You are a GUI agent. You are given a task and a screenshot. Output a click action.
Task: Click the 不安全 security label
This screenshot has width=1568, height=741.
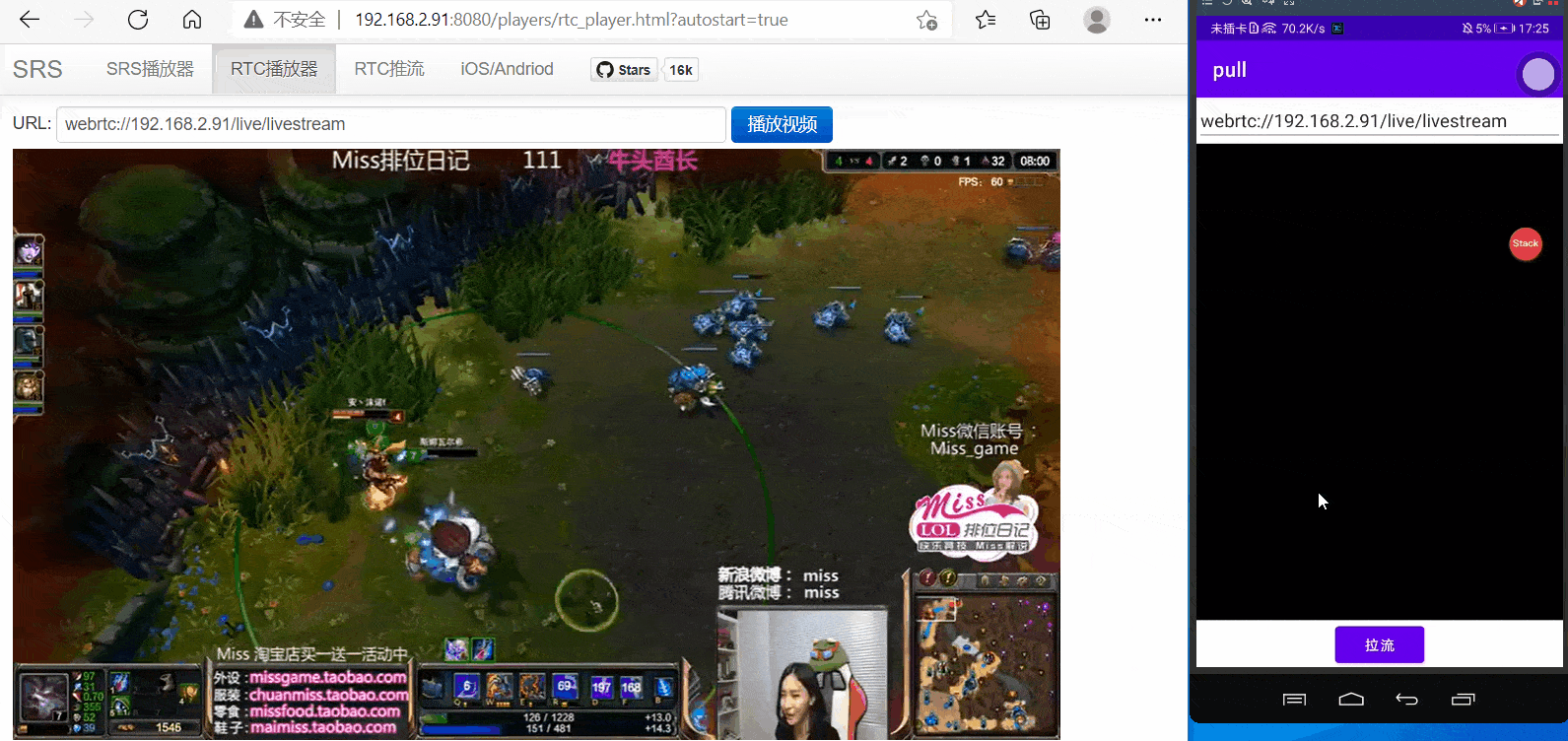(x=300, y=20)
